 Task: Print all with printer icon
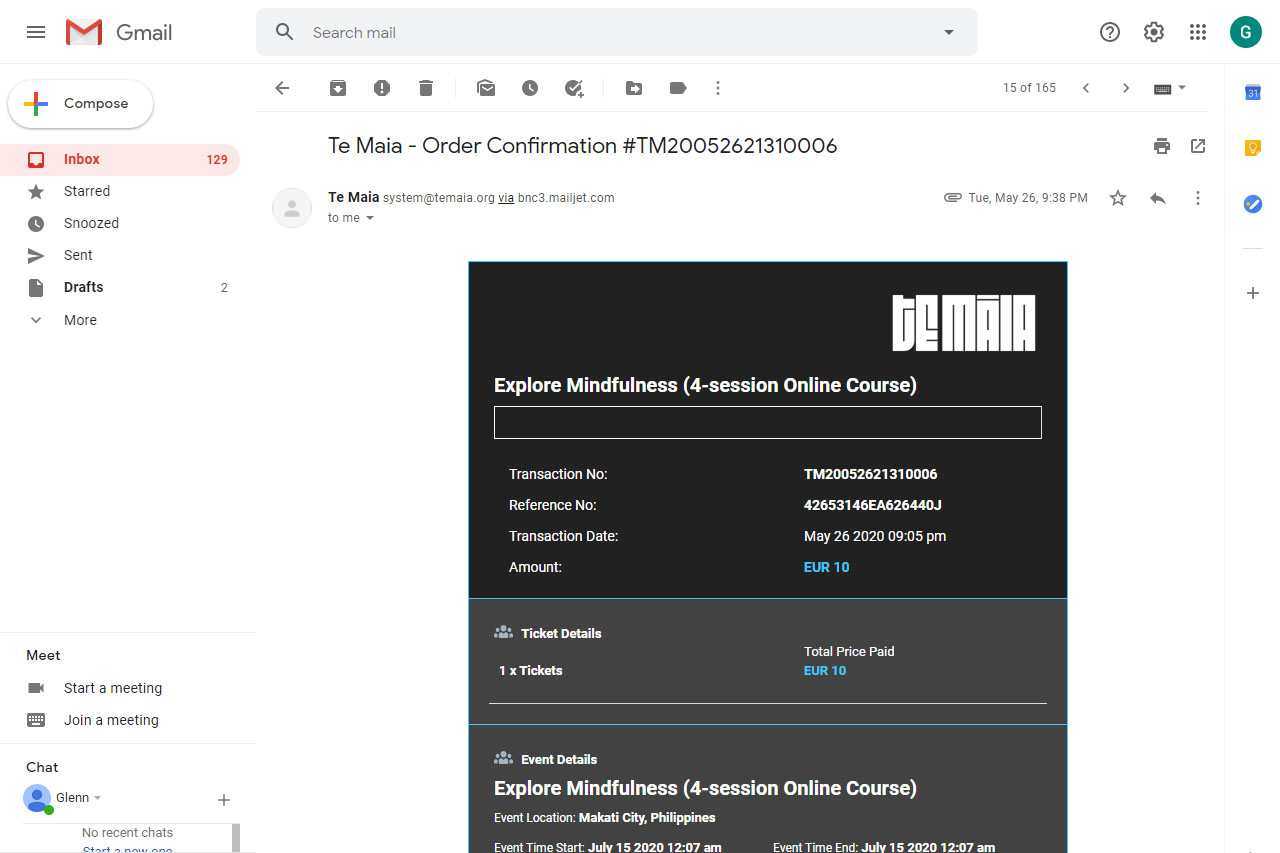tap(1162, 146)
